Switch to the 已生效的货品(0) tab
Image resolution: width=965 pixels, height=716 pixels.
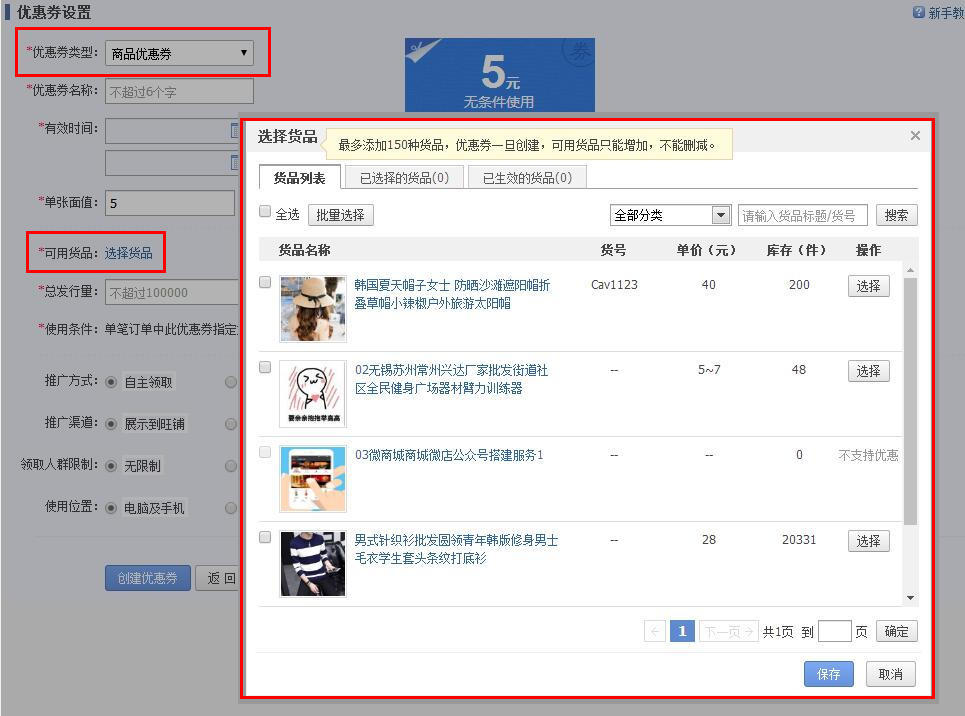pyautogui.click(x=527, y=178)
